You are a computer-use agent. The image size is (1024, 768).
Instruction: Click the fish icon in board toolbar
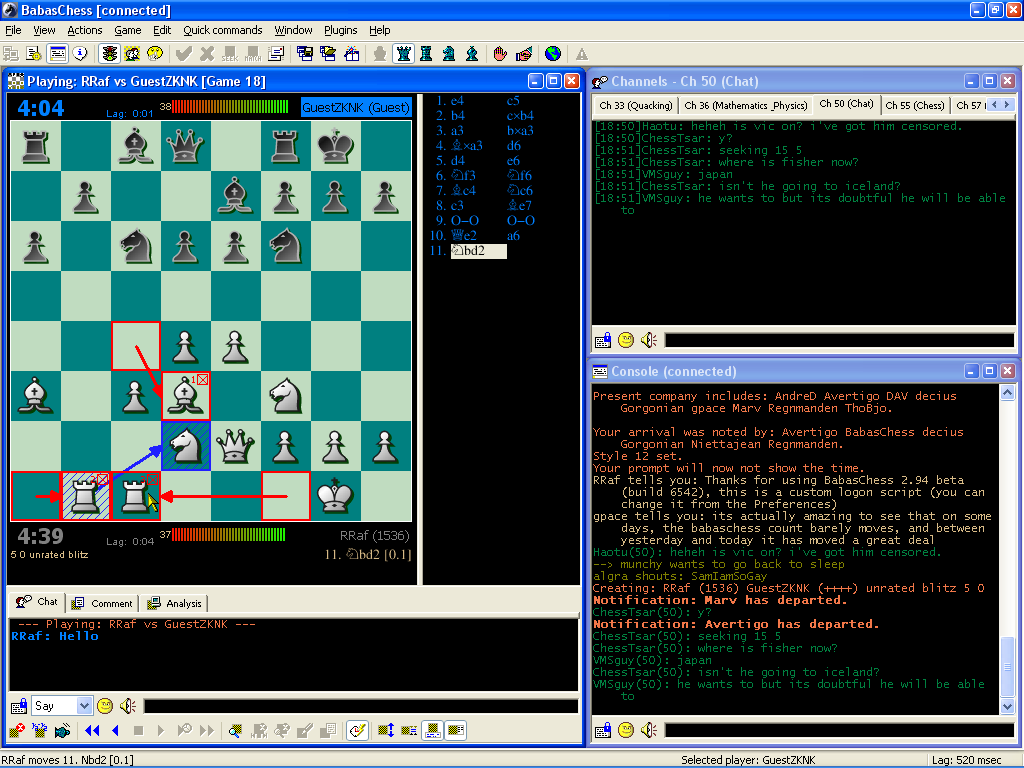click(x=63, y=730)
